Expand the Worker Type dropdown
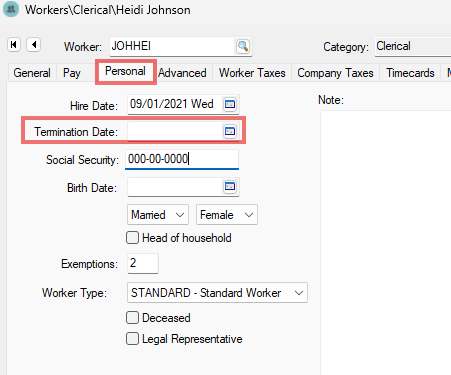Screen dimensions: 451x375 coord(217,293)
